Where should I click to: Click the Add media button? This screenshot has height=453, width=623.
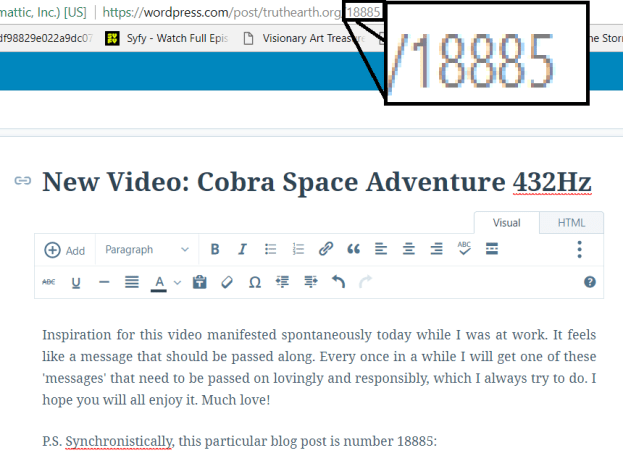(x=64, y=250)
